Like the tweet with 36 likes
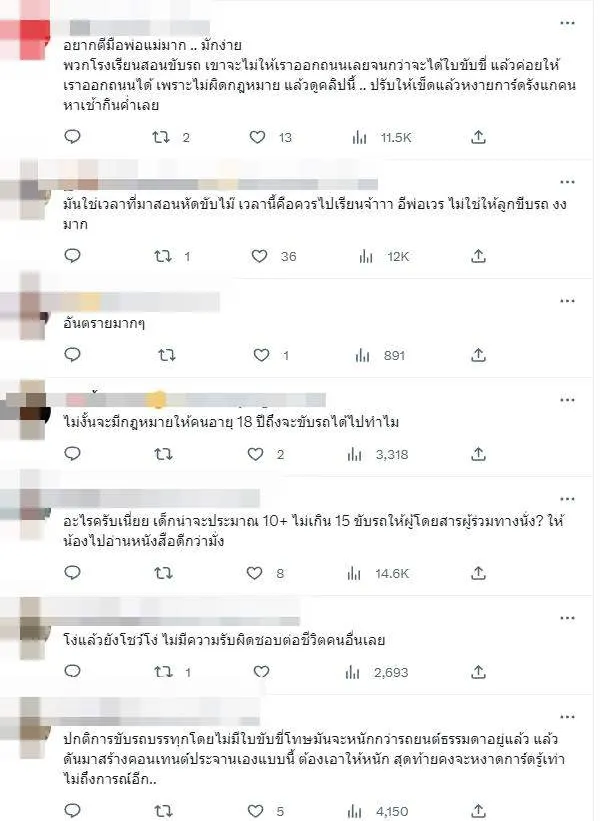Viewport: 600px width, 821px height. [x=259, y=256]
